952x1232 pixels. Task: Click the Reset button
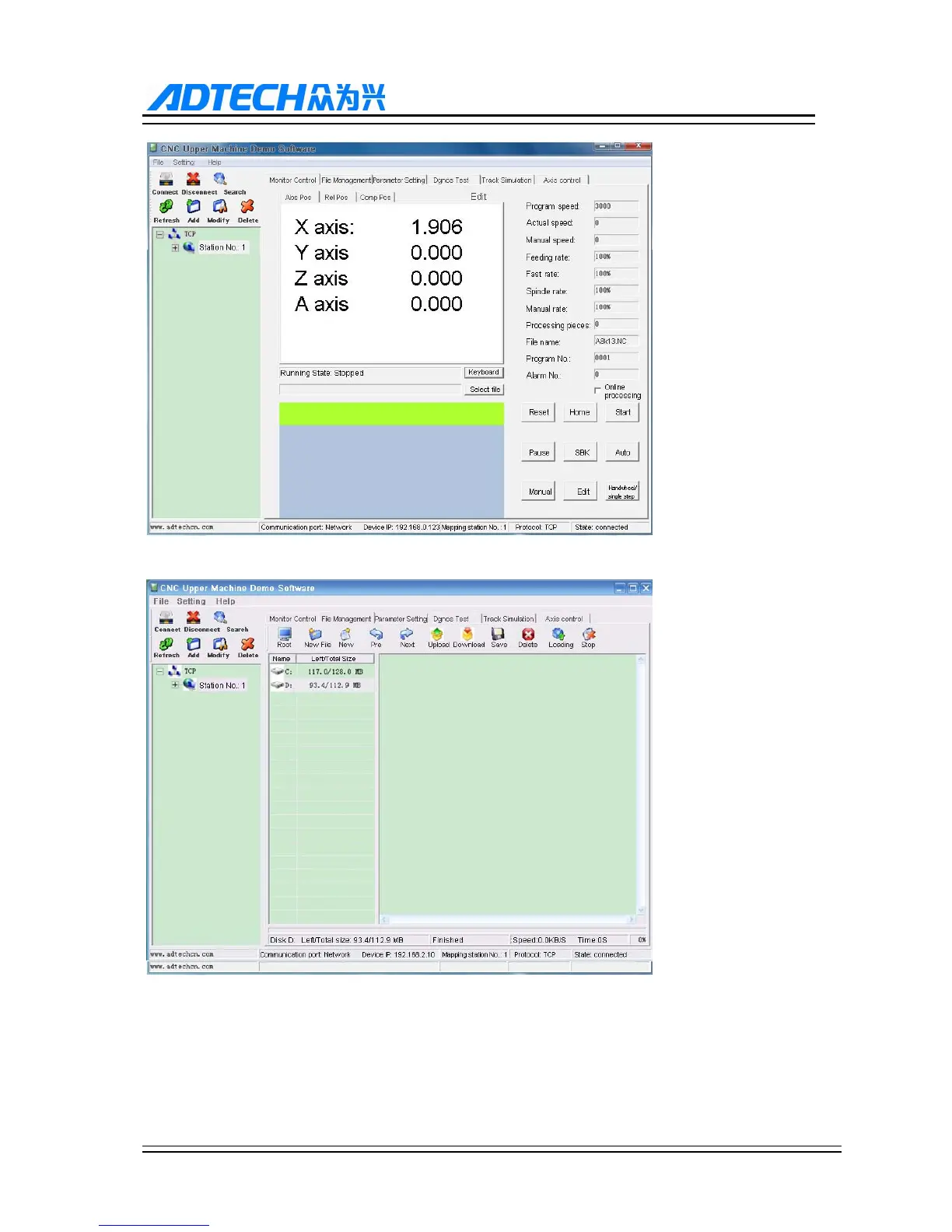pyautogui.click(x=539, y=412)
